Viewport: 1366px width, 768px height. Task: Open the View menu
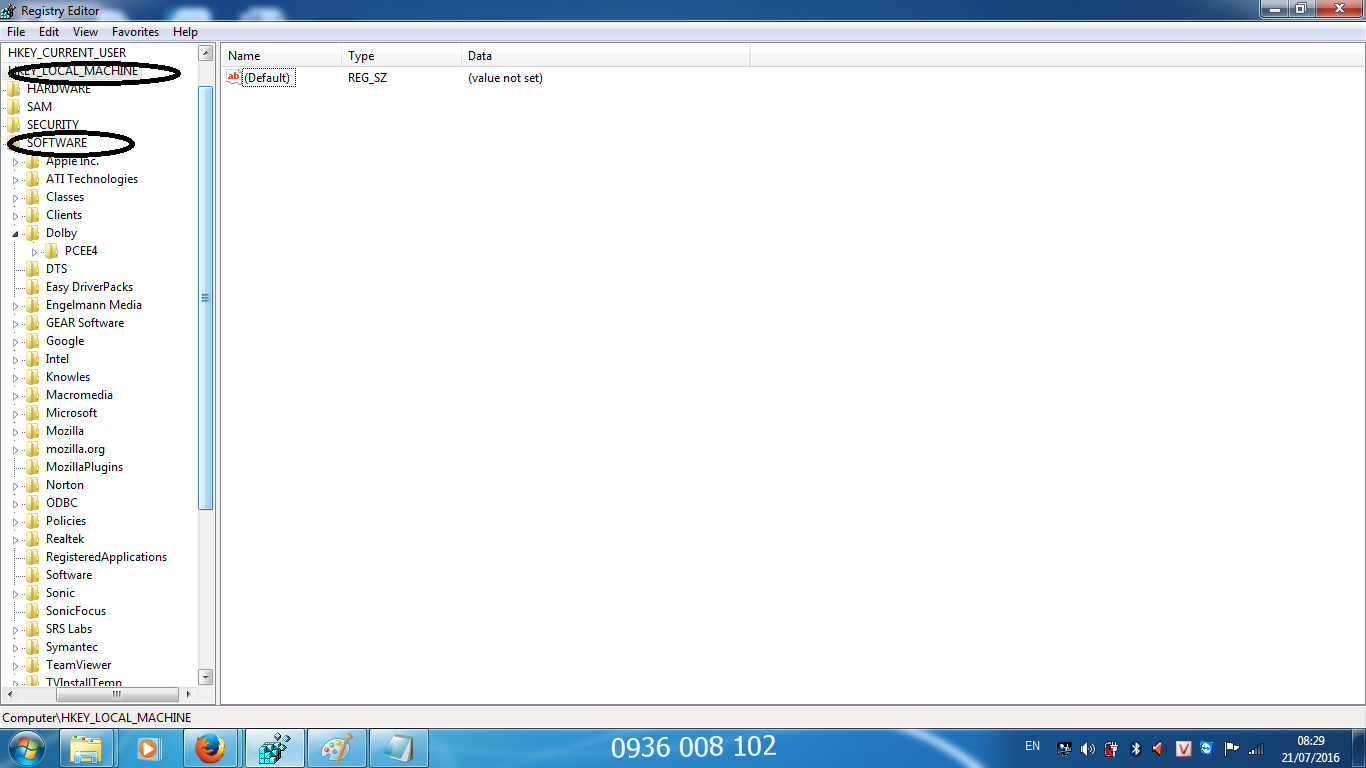(85, 32)
